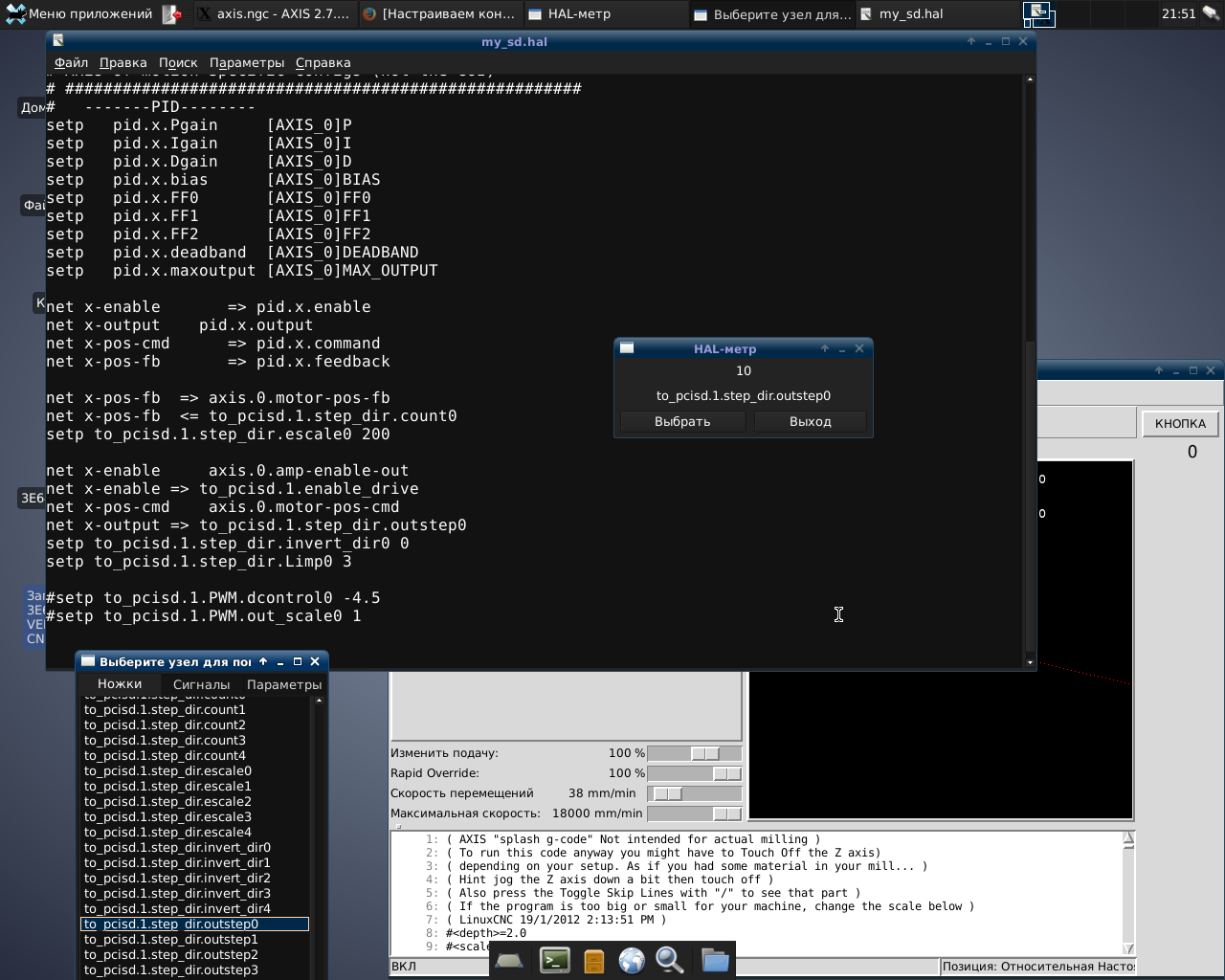This screenshot has height=980, width=1225.
Task: Open the home folder icon in dock
Action: 715,960
